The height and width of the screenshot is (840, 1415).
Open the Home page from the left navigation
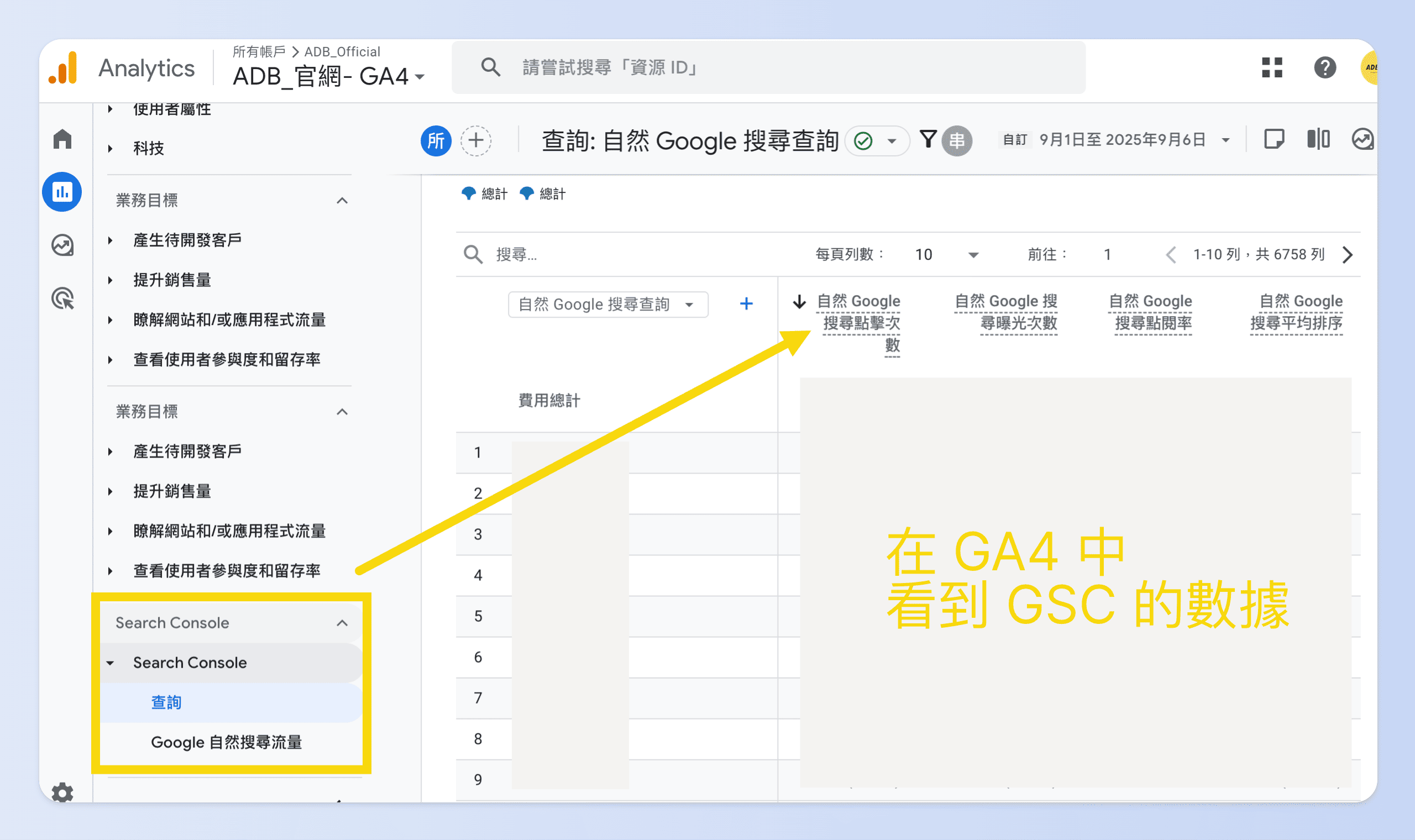[x=62, y=139]
